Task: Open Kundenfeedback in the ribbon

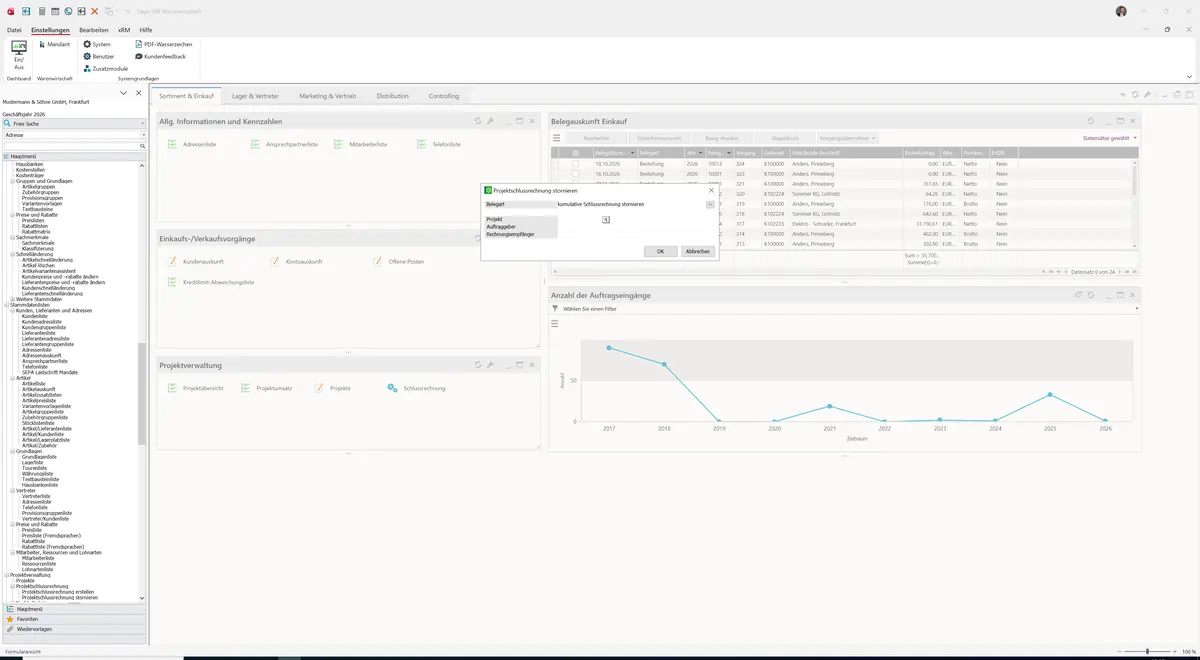Action: pos(160,56)
